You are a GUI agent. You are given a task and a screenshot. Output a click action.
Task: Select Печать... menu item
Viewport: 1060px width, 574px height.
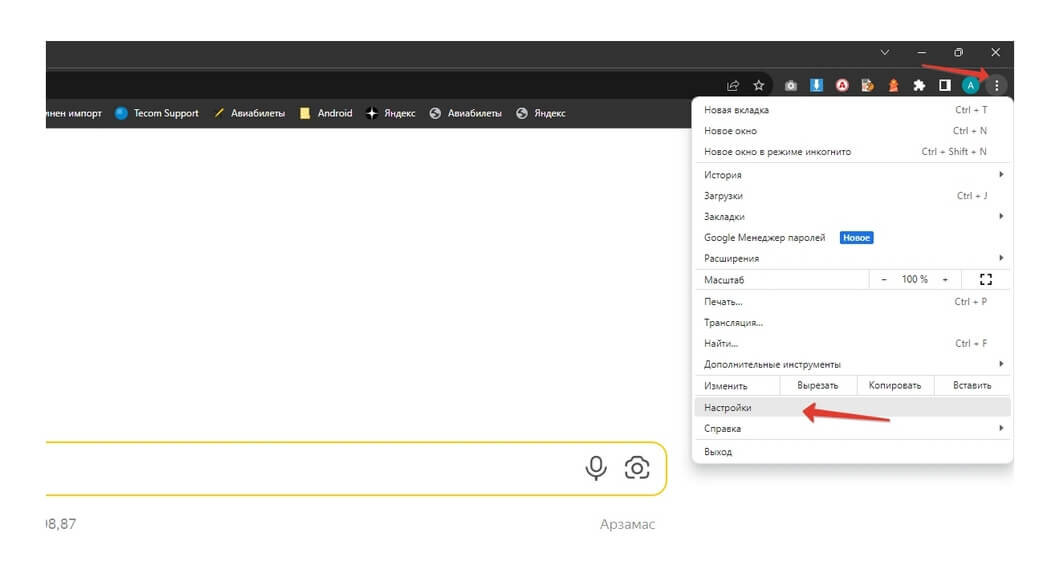pos(852,302)
